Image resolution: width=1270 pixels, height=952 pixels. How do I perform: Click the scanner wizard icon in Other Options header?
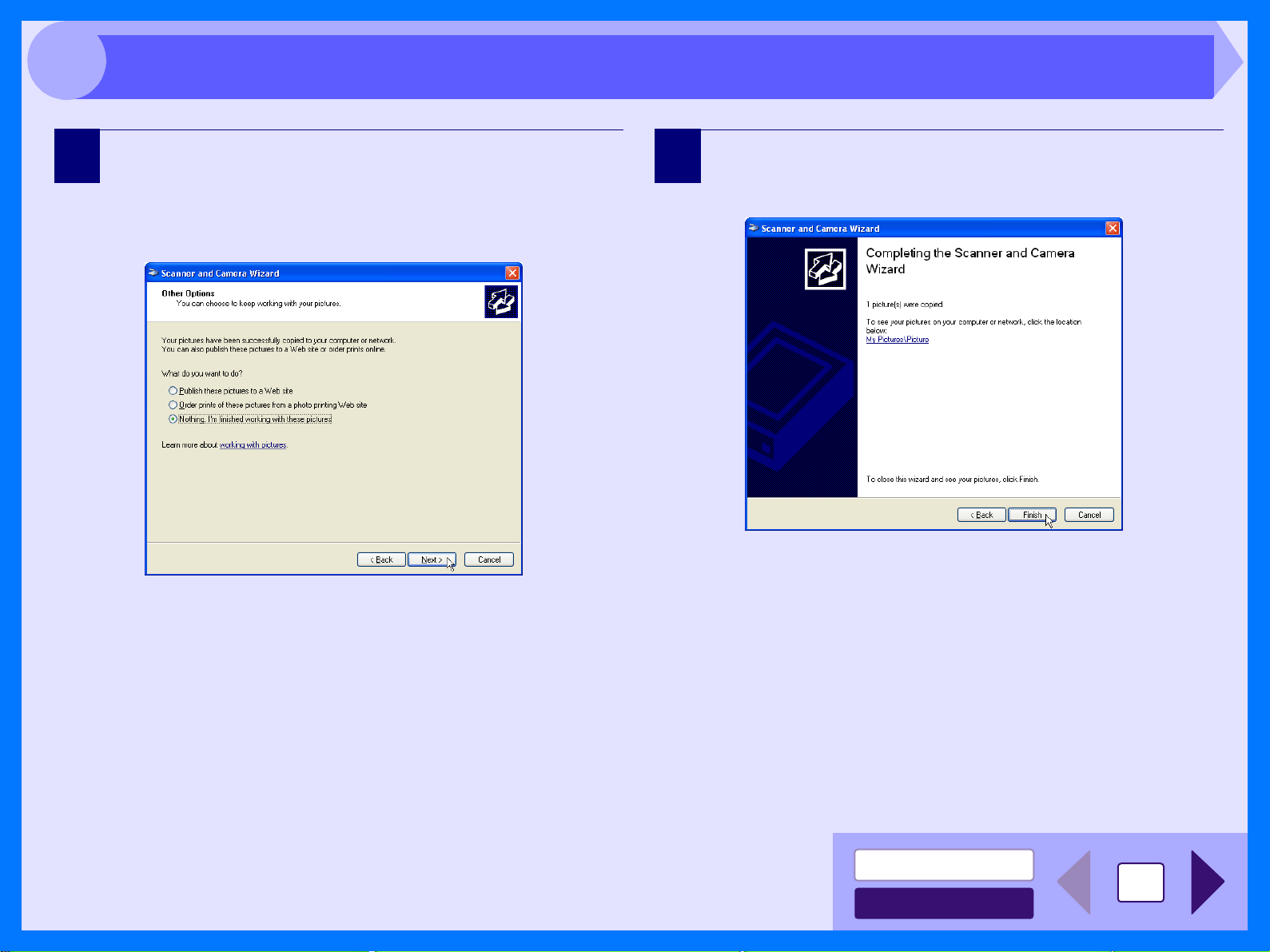pos(501,302)
